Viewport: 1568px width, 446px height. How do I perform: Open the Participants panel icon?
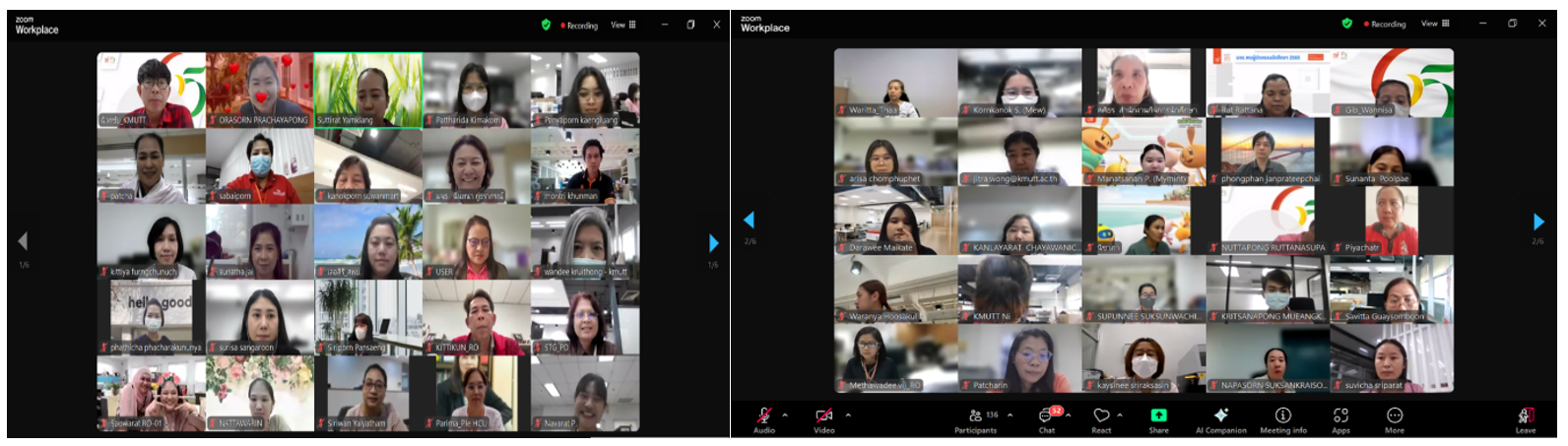(974, 415)
